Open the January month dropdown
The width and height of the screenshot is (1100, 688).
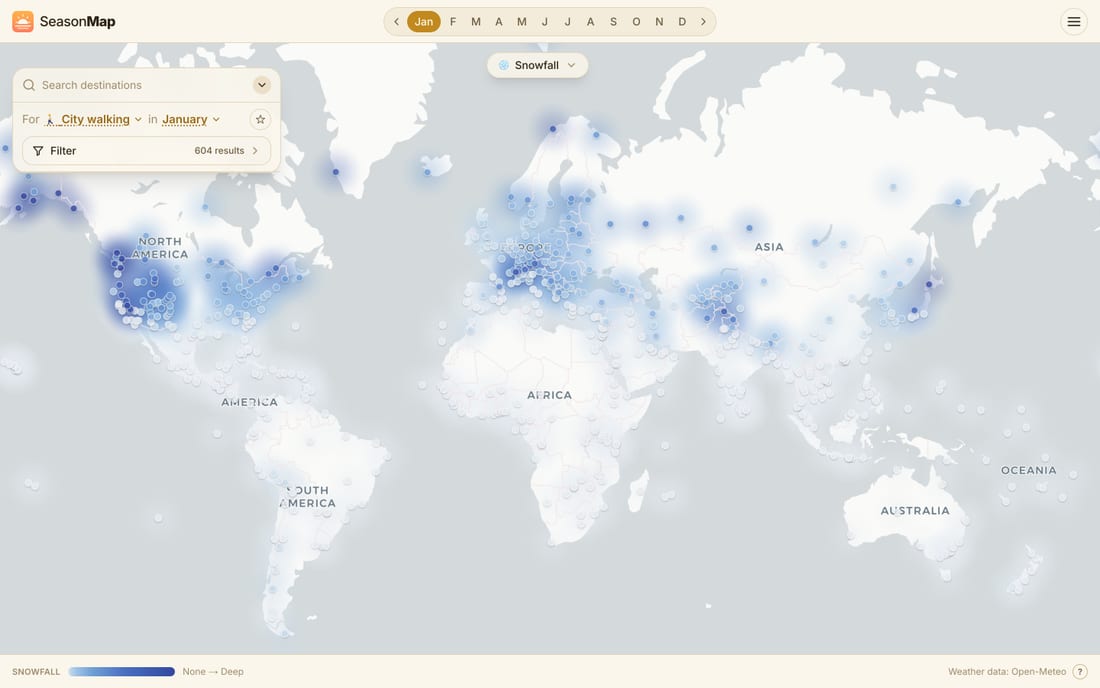tap(191, 119)
